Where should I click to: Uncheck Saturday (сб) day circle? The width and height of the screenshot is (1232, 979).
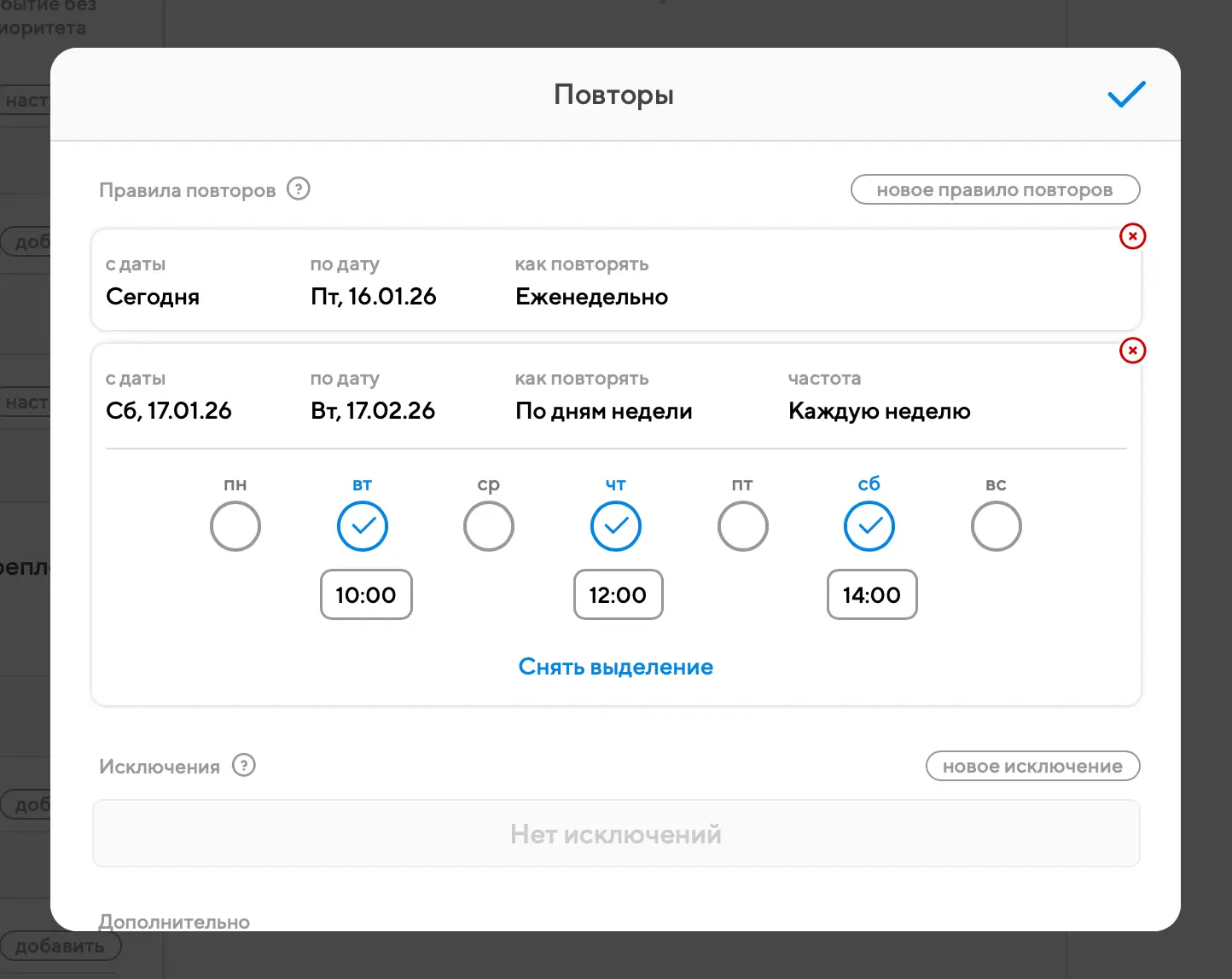coord(869,526)
